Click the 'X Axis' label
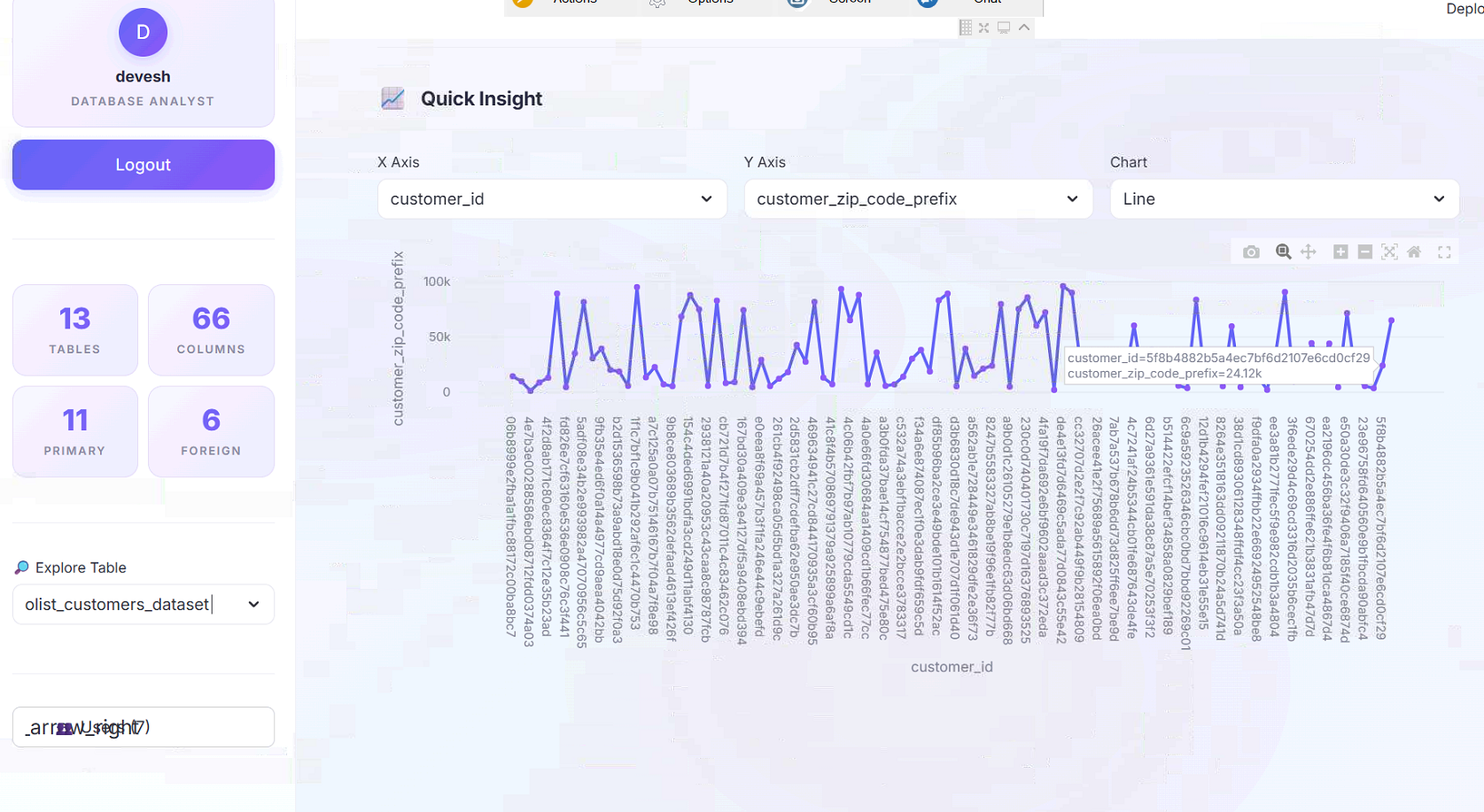 399,162
